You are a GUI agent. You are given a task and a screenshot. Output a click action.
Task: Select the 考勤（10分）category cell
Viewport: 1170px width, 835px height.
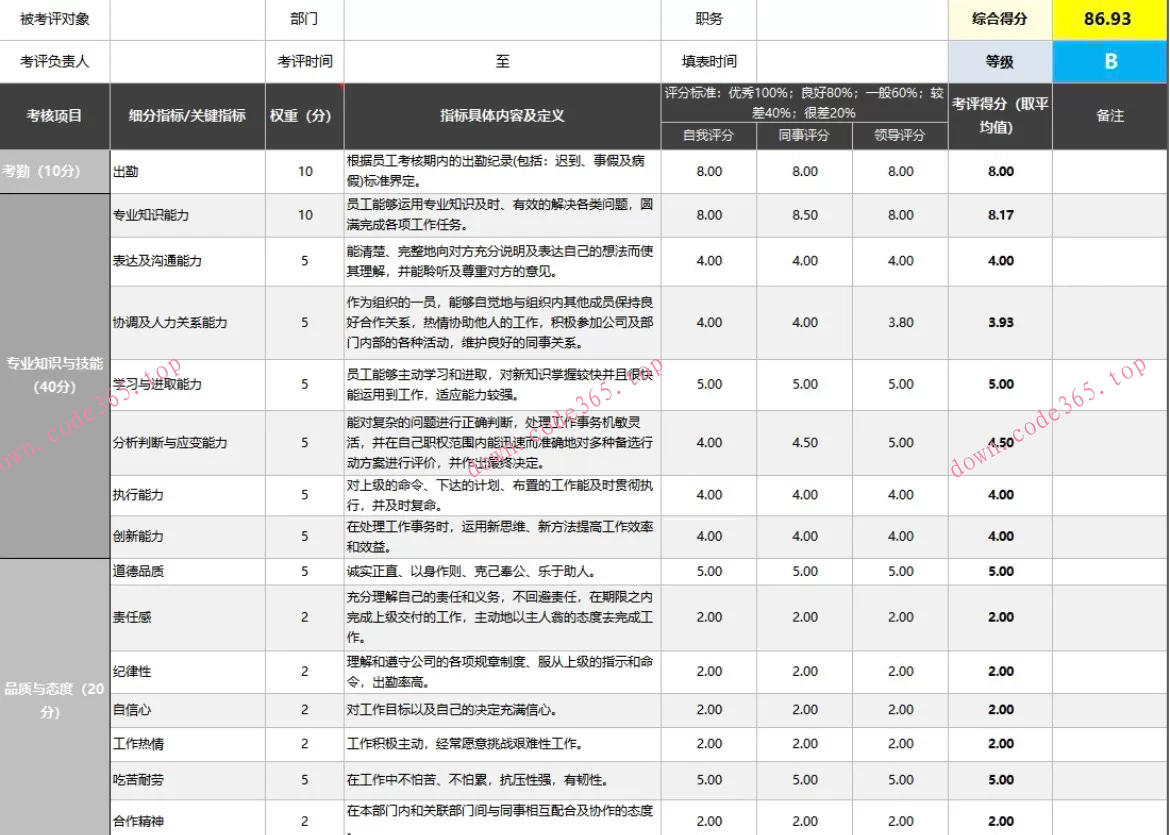pyautogui.click(x=54, y=170)
